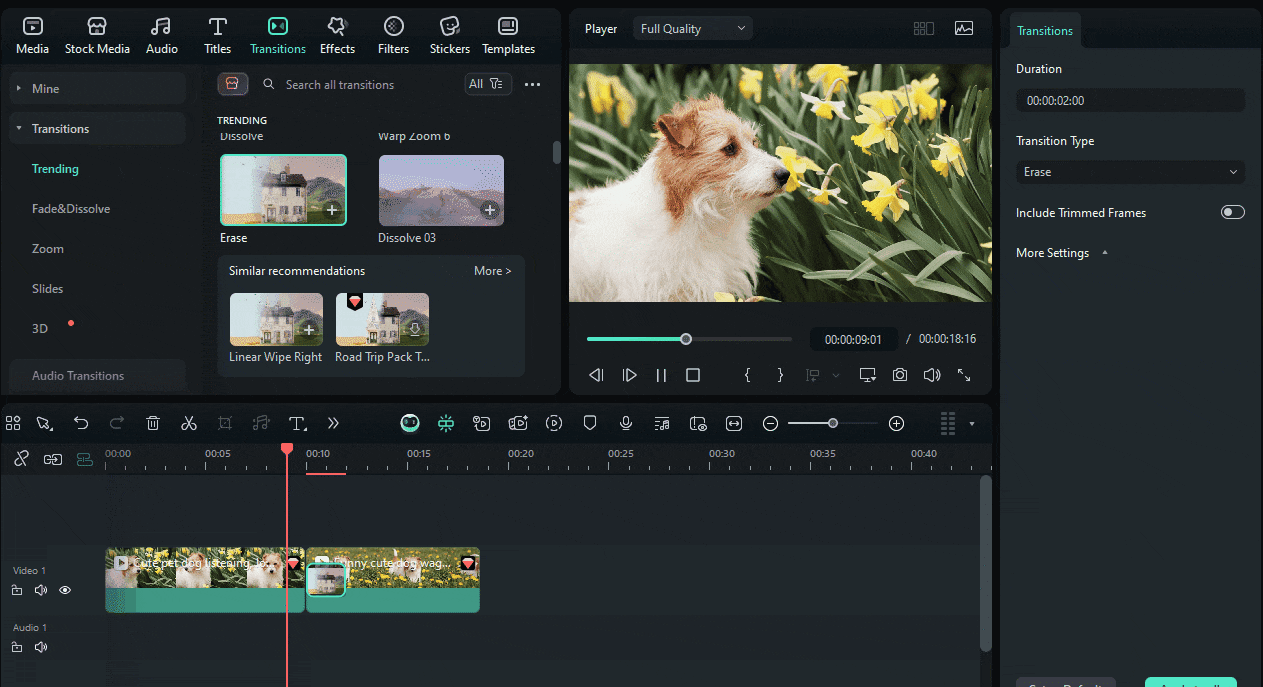Select the text tool in timeline toolbar
This screenshot has height=687, width=1263.
[x=297, y=423]
